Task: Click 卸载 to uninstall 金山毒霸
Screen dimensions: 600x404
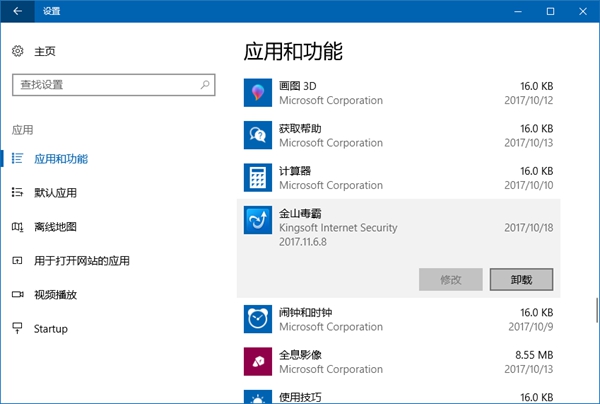Action: pos(521,280)
